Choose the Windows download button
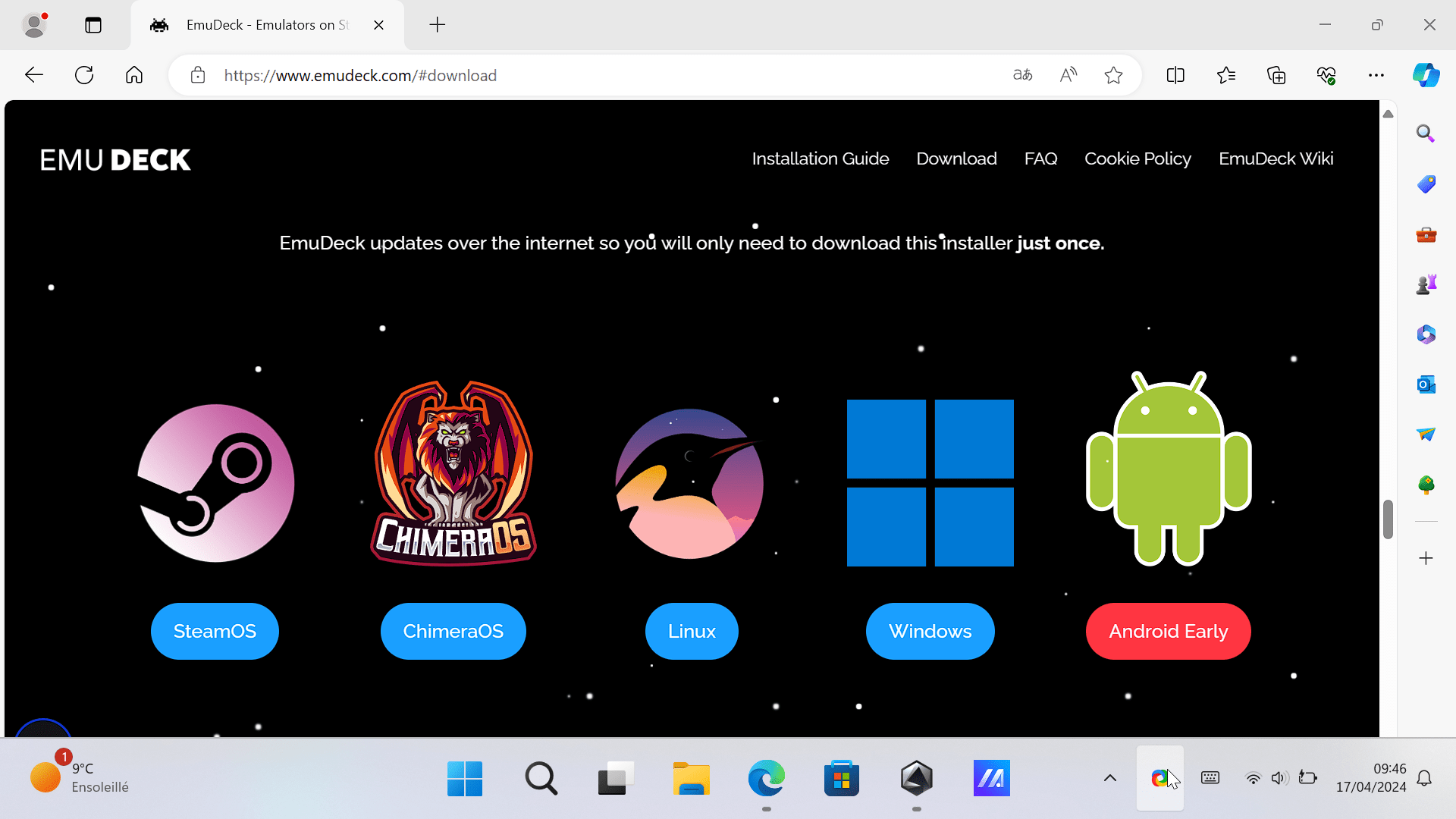This screenshot has height=819, width=1456. pyautogui.click(x=930, y=631)
